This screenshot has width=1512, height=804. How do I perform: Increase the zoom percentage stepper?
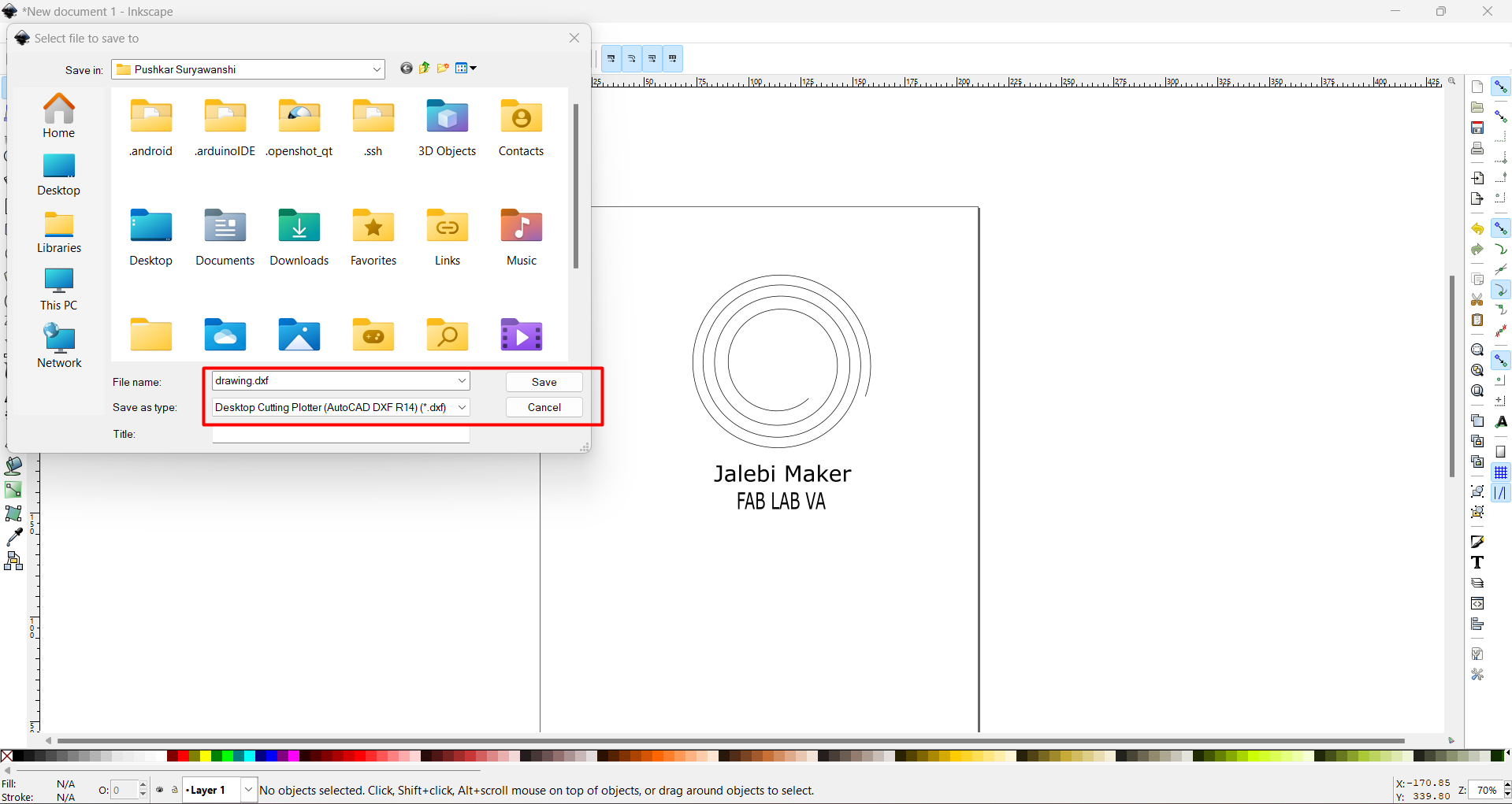tap(1506, 785)
